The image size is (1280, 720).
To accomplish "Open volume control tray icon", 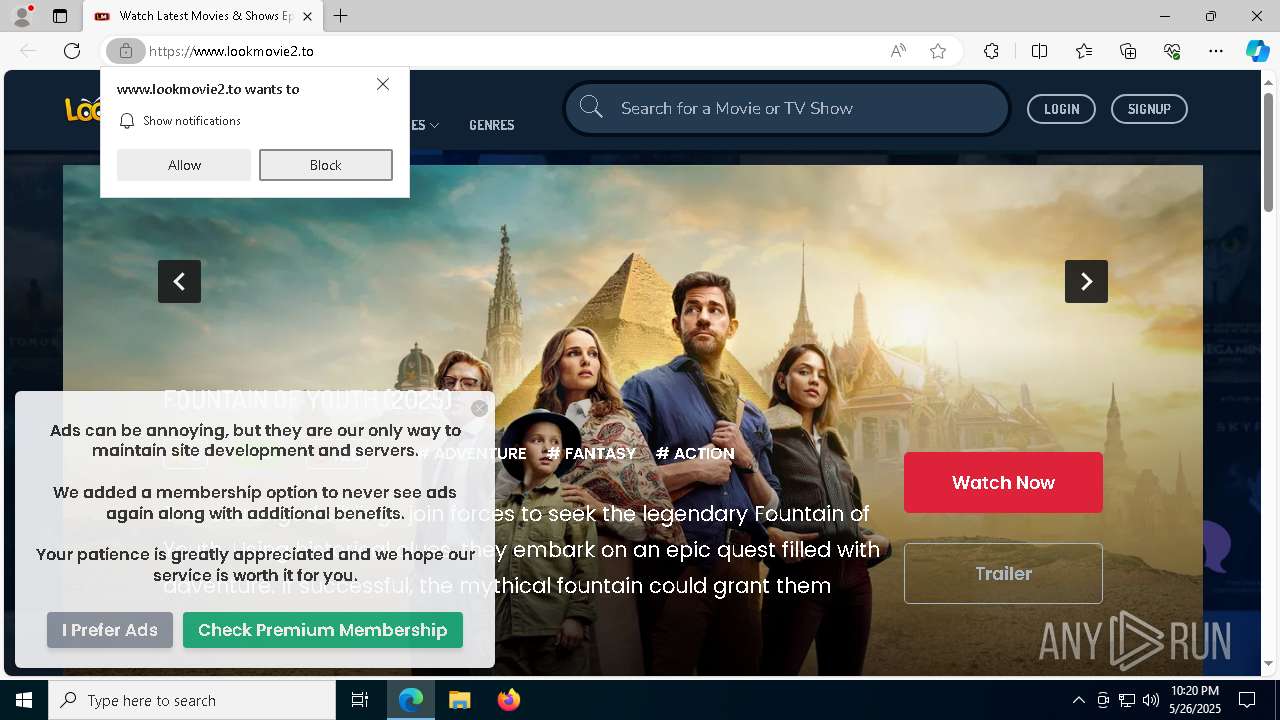I will 1151,700.
